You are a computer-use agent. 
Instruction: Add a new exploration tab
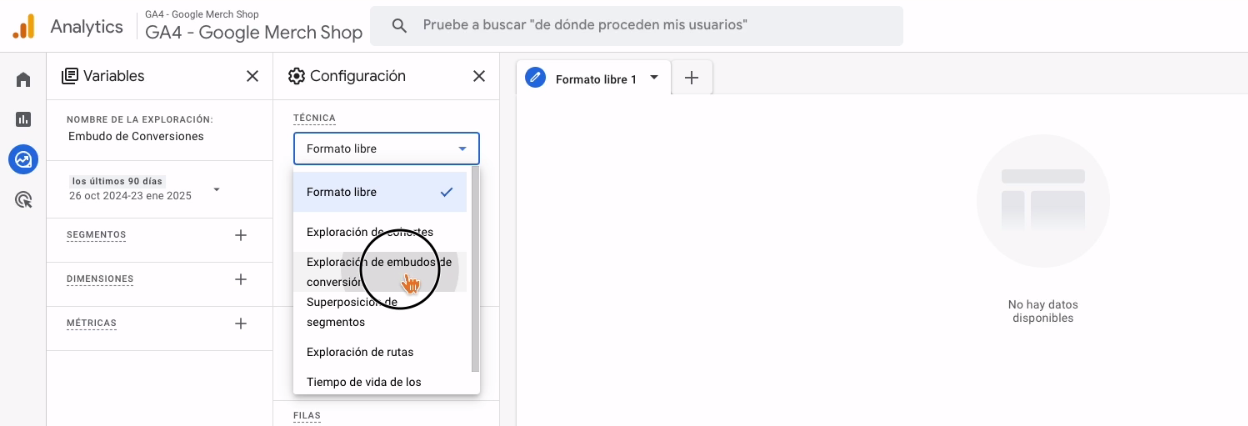coord(691,78)
